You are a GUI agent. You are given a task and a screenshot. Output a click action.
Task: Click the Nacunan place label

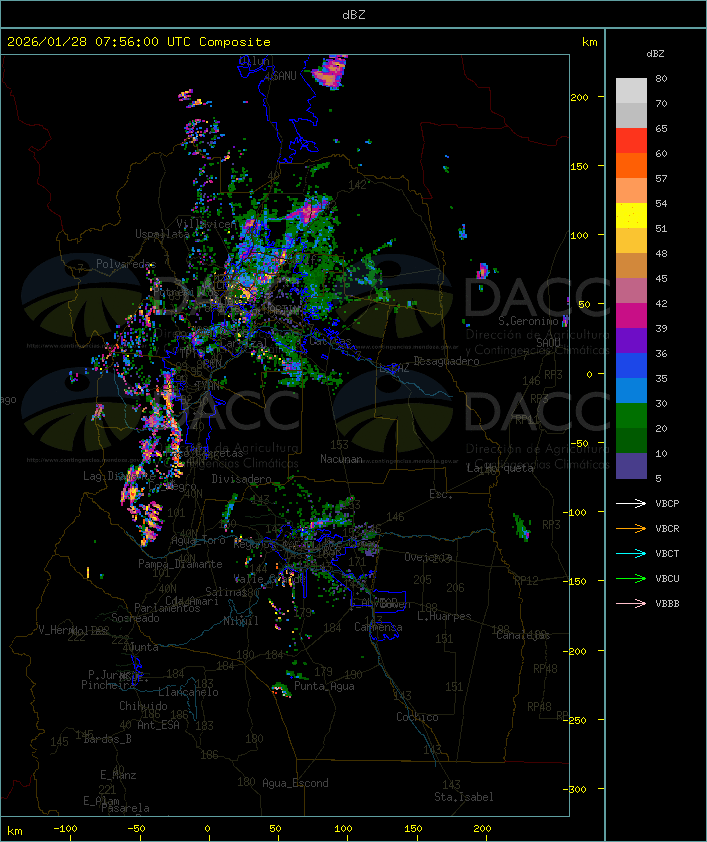pos(341,459)
